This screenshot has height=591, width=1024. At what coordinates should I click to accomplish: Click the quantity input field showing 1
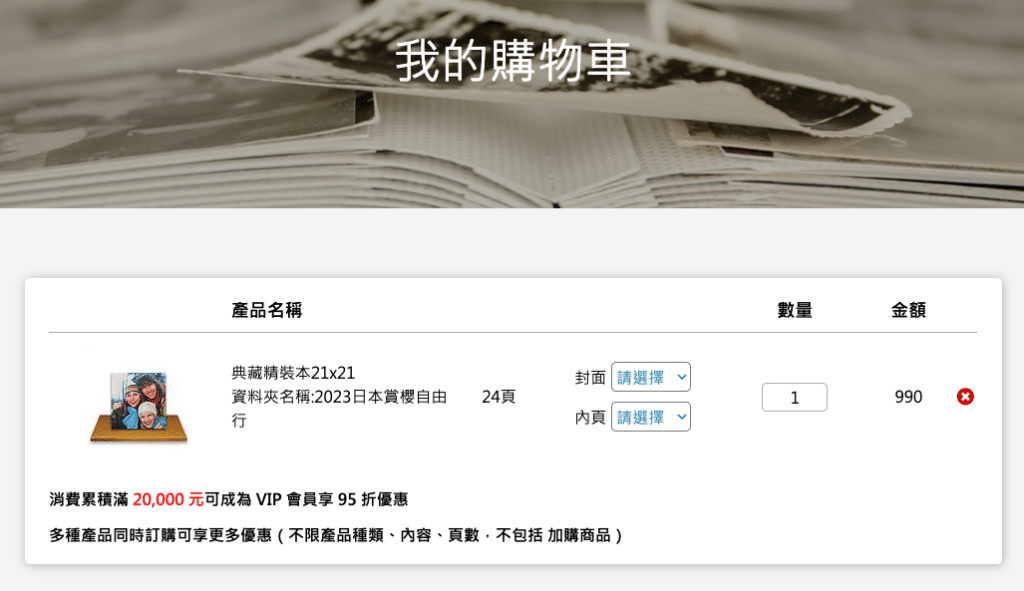tap(794, 397)
